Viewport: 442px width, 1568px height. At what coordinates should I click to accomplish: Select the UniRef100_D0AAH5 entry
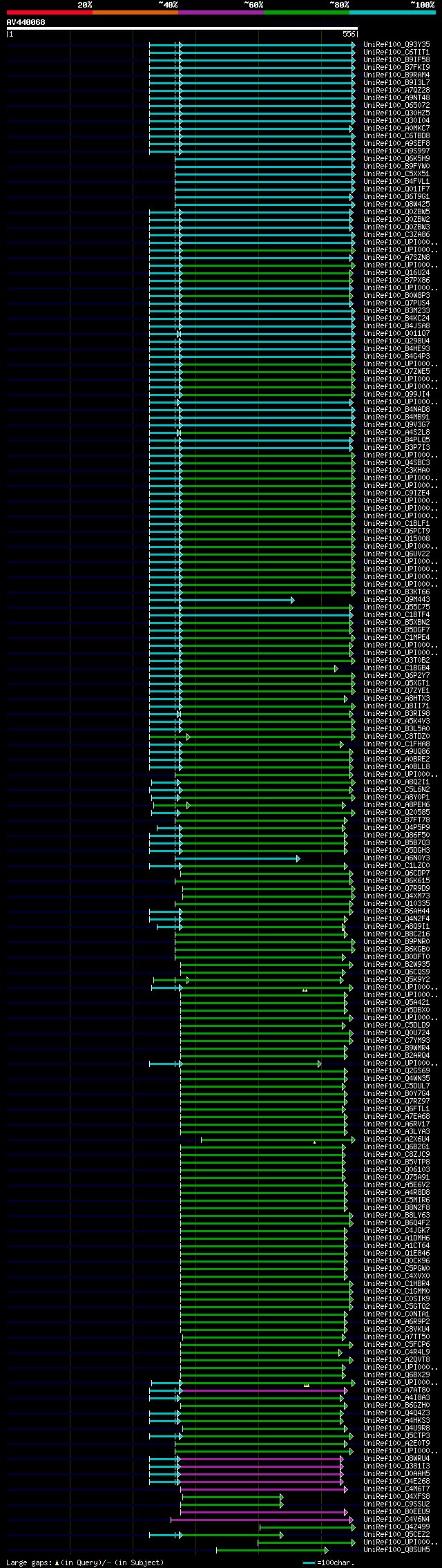click(396, 1473)
